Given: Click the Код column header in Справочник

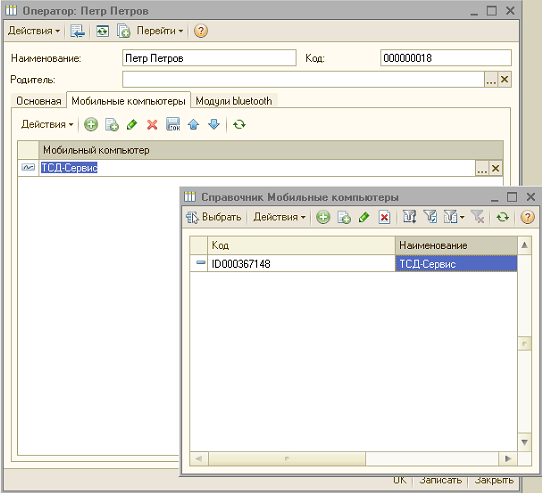Looking at the screenshot, I should (301, 245).
